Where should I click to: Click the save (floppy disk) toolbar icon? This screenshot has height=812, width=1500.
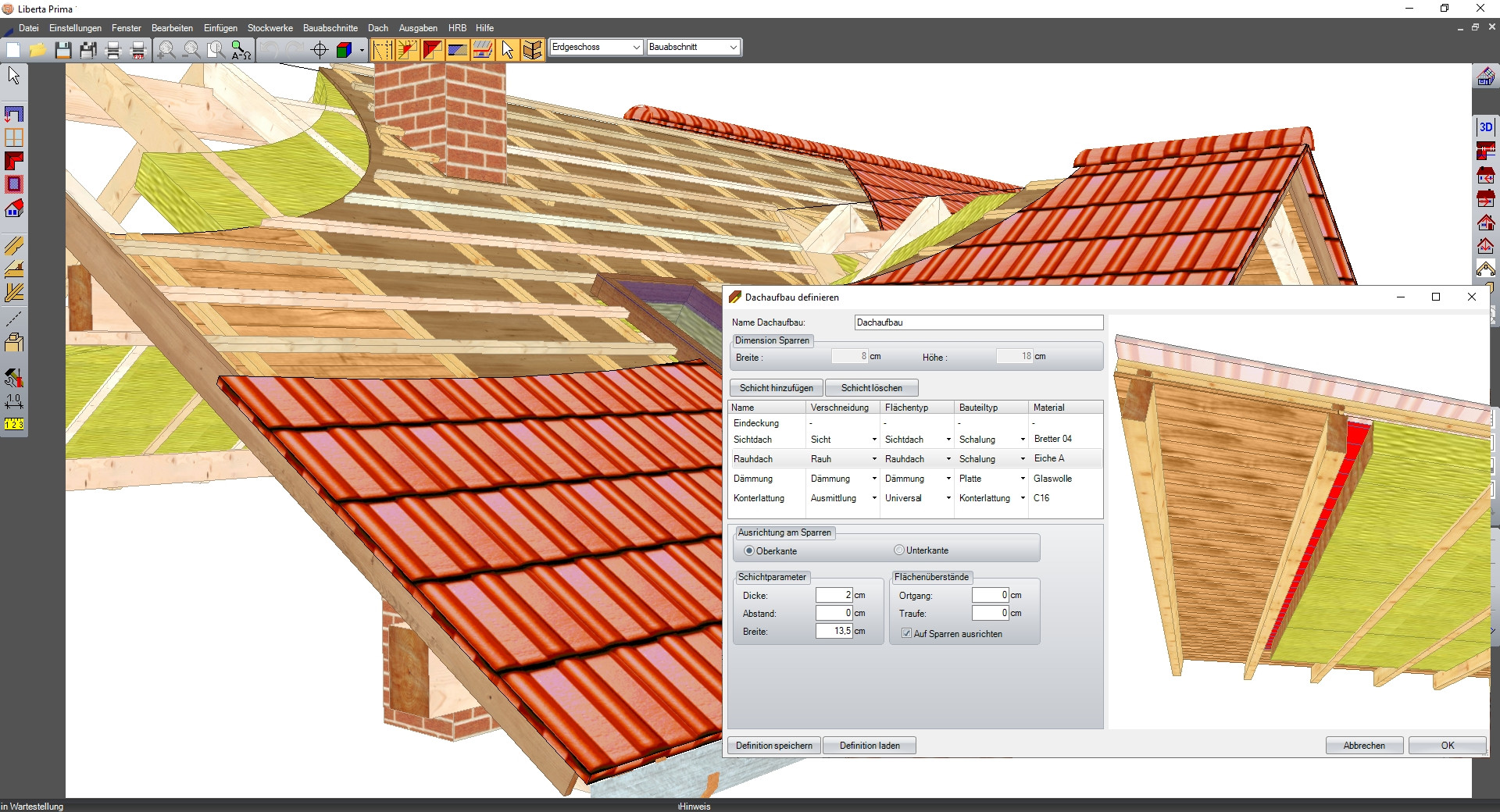tap(63, 51)
